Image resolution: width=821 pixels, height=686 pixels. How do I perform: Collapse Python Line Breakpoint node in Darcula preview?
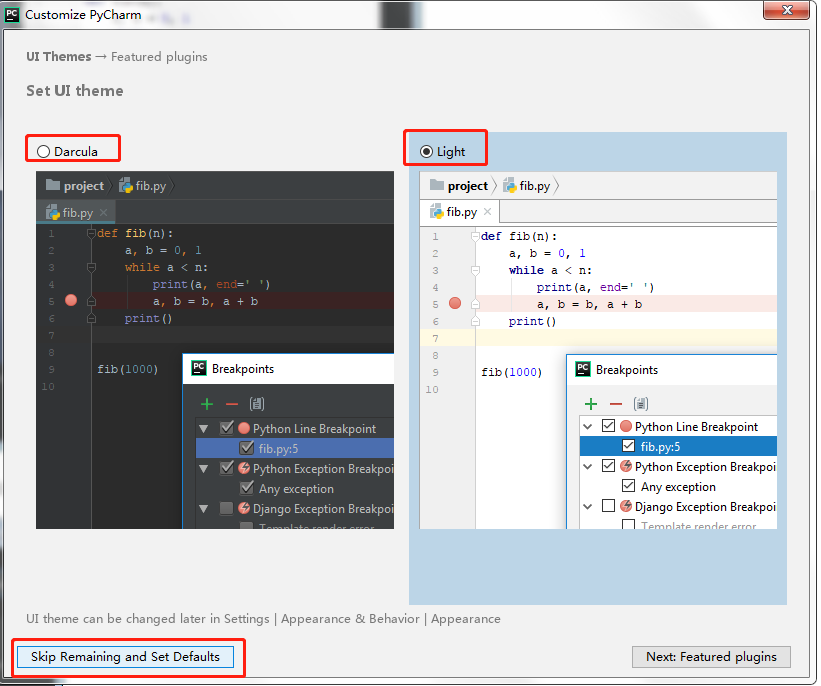click(204, 429)
